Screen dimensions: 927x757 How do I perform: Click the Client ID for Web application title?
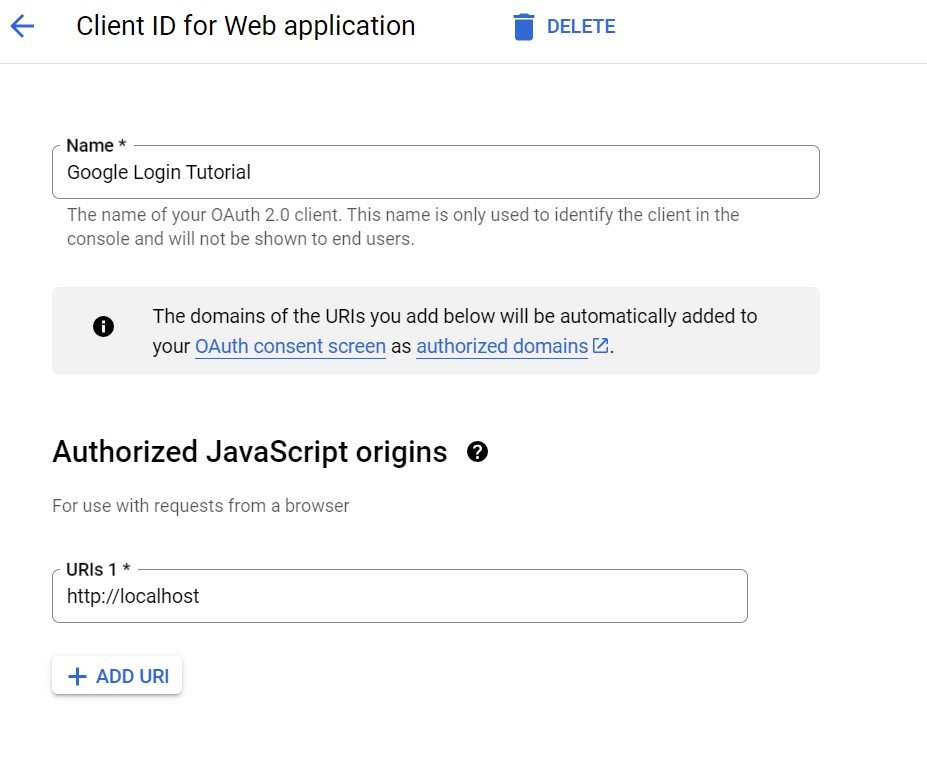click(245, 26)
